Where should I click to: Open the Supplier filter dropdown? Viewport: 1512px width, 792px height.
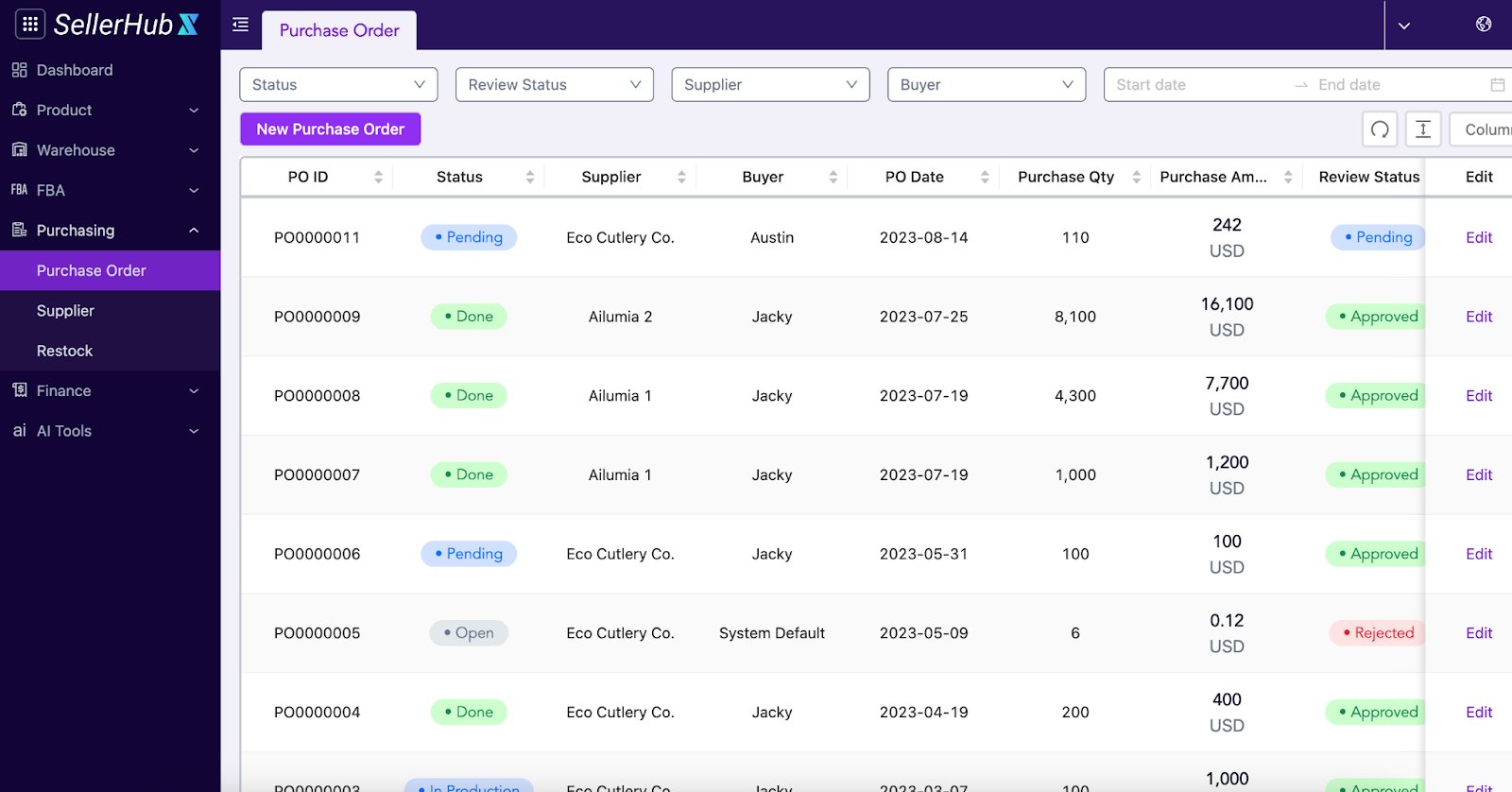(x=770, y=85)
